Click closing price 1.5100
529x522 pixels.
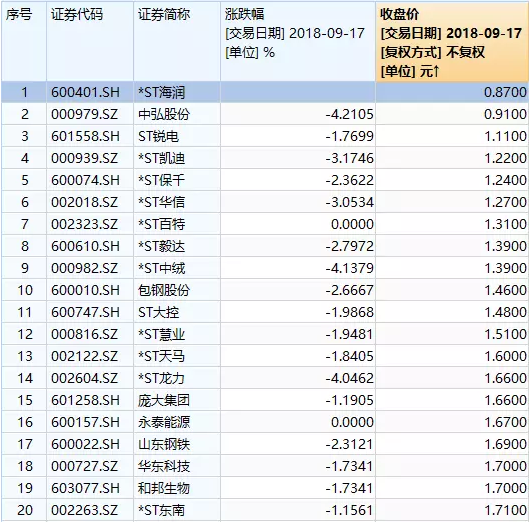(505, 334)
